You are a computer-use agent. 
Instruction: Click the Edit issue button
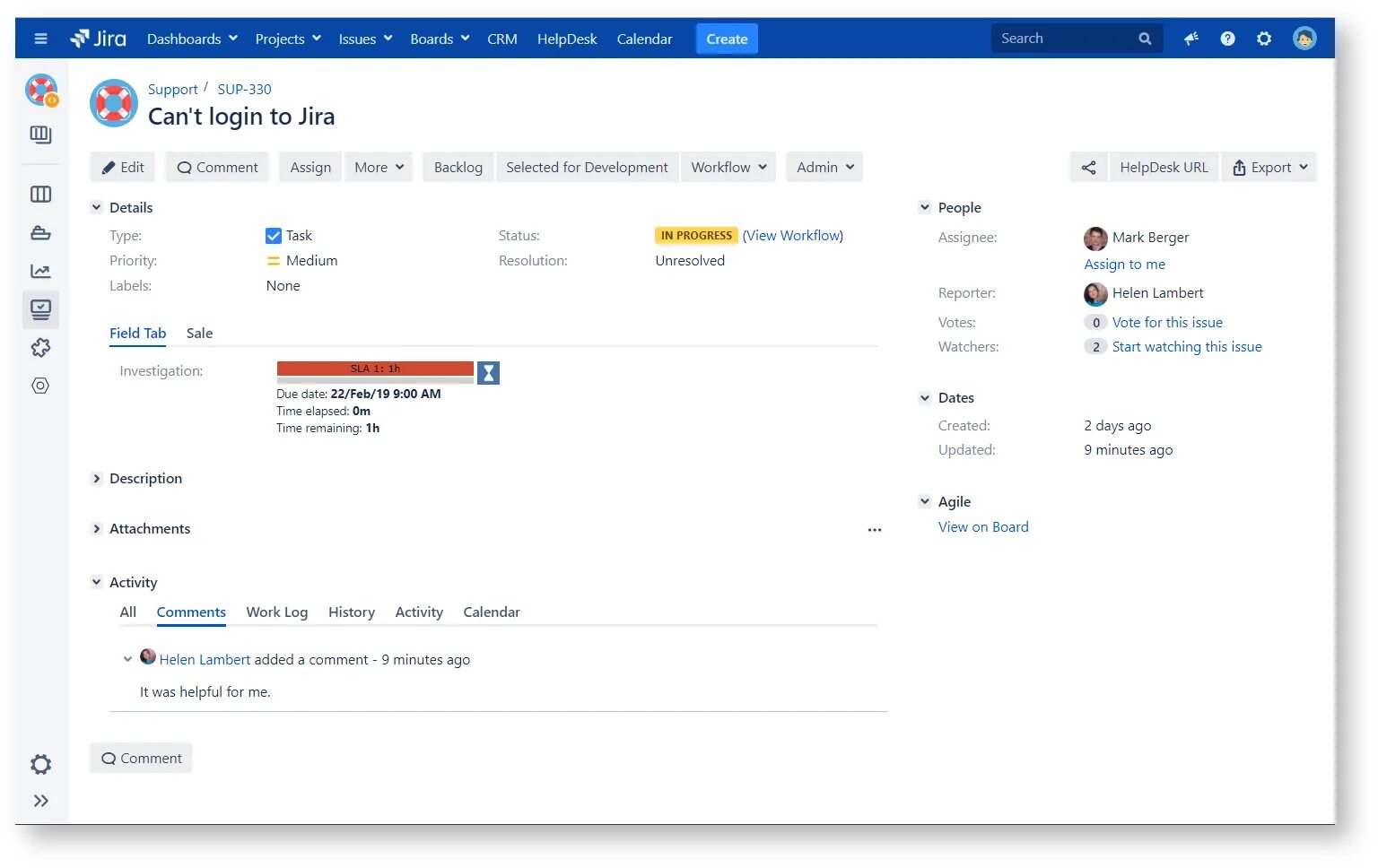123,168
